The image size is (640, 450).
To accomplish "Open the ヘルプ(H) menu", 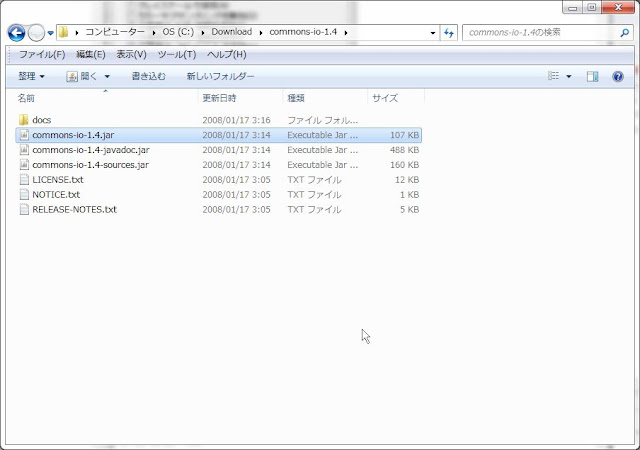I will (x=227, y=54).
